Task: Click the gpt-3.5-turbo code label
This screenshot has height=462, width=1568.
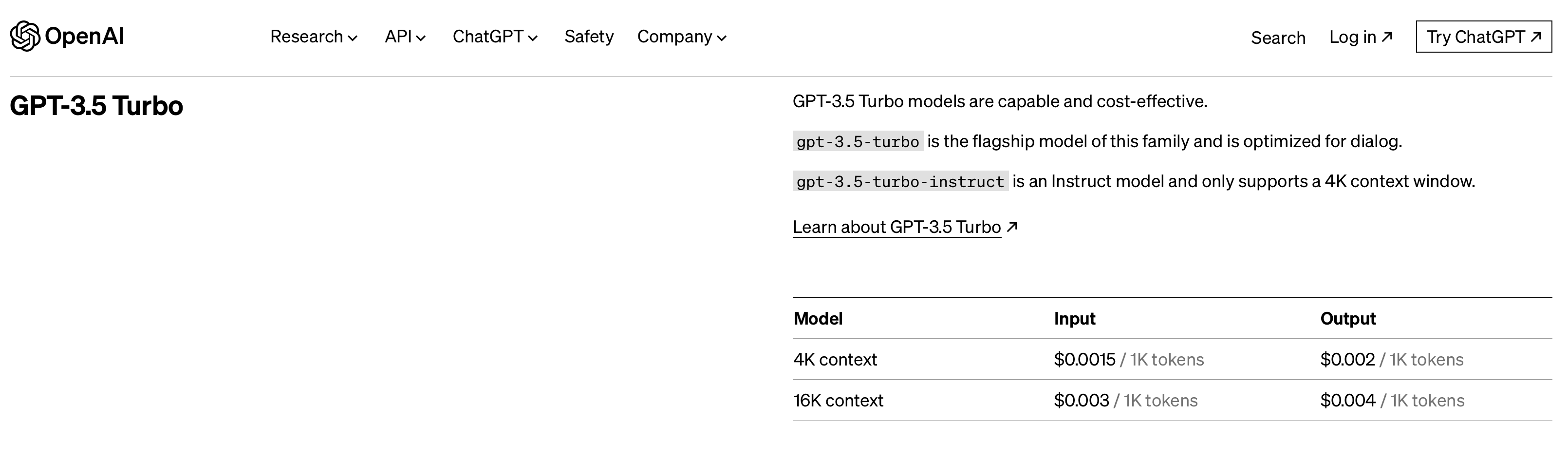Action: [x=858, y=142]
